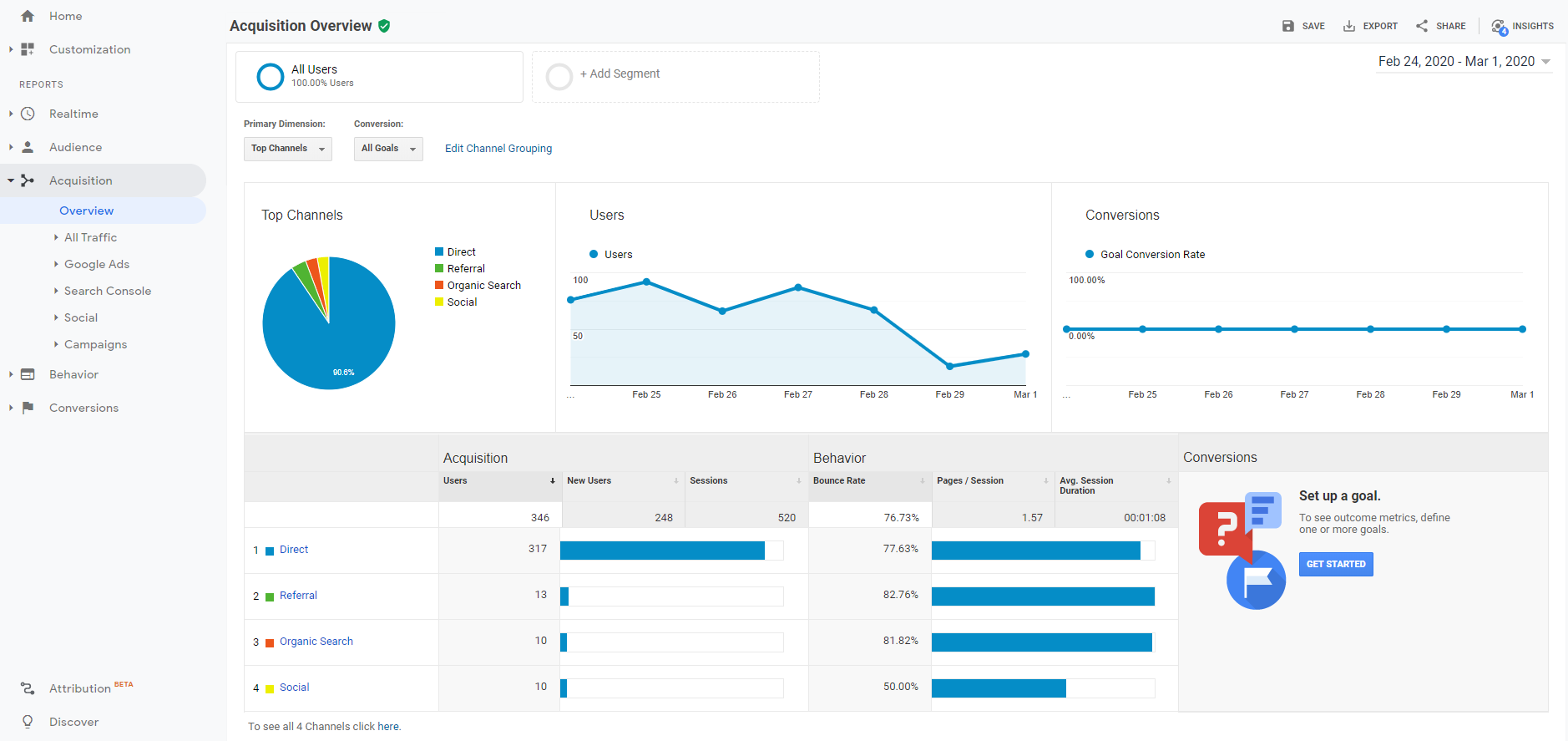This screenshot has width=1568, height=741.
Task: Click the Social bounce rate bar
Action: (999, 688)
